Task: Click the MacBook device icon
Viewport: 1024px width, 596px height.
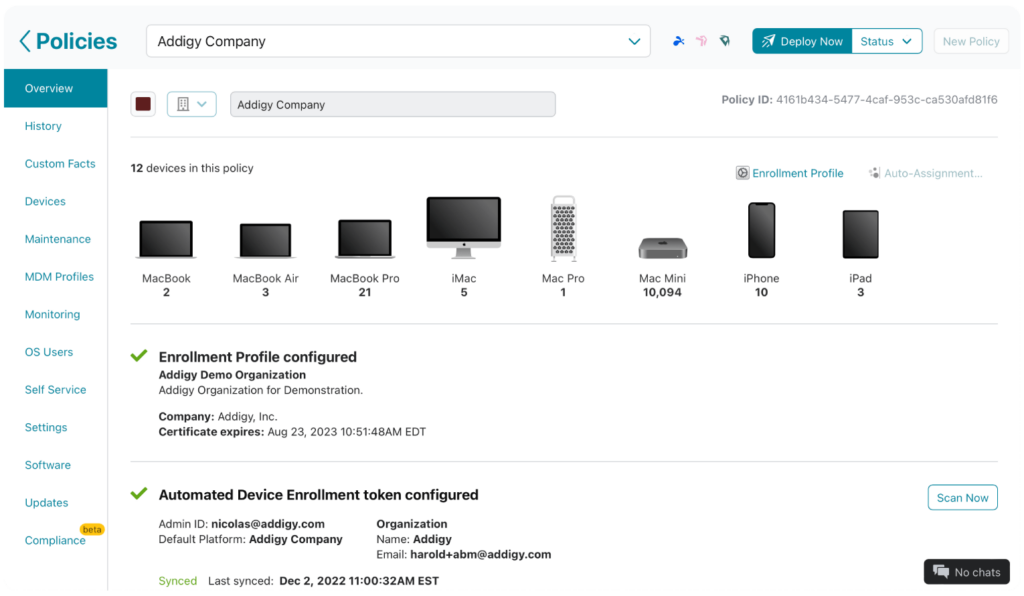Action: coord(166,240)
